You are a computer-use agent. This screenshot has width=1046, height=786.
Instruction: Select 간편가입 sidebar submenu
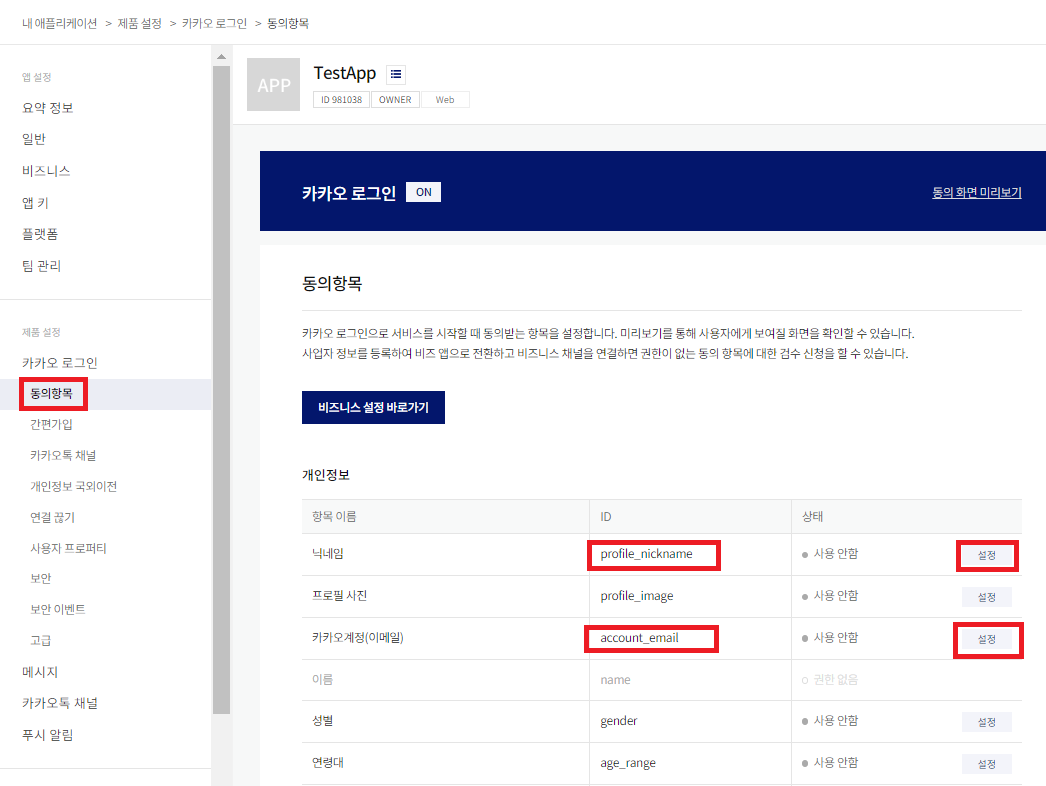click(x=51, y=424)
